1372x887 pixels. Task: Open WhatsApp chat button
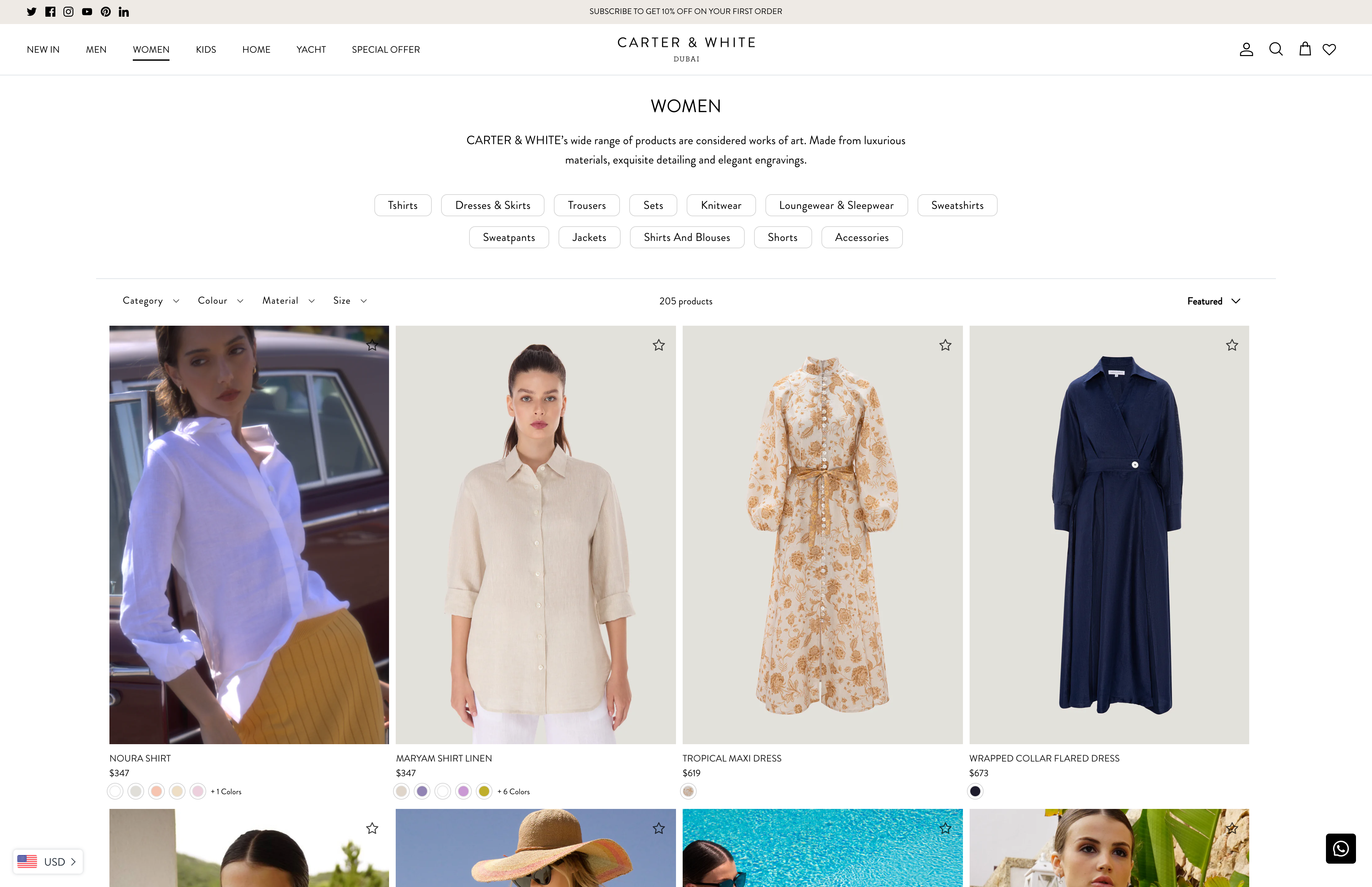pos(1340,848)
